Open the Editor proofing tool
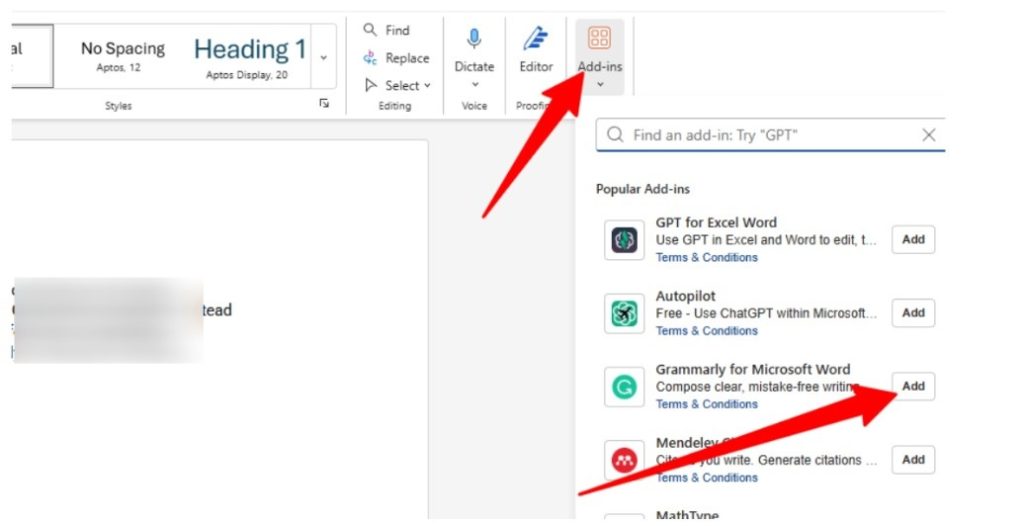 [536, 49]
